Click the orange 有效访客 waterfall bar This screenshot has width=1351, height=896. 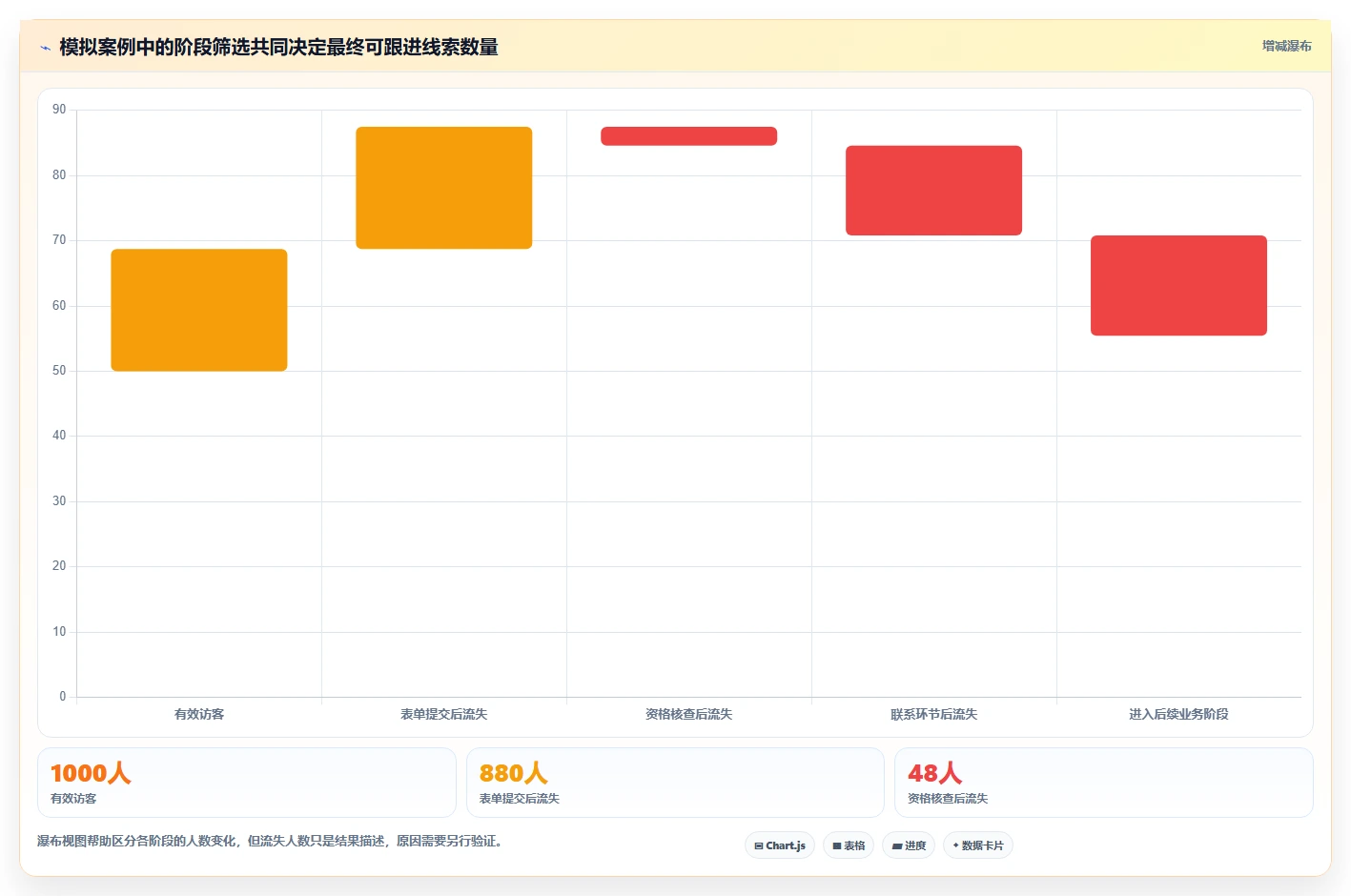199,310
